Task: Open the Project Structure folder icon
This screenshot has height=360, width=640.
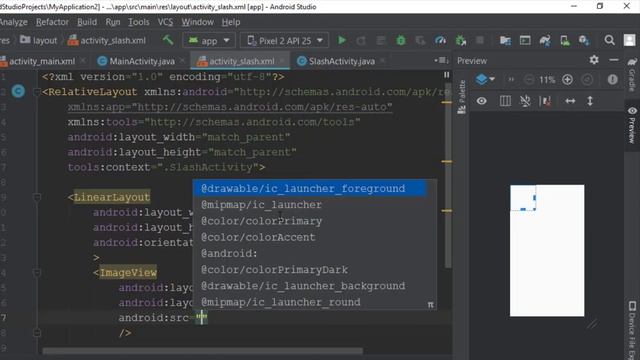Action: click(x=505, y=40)
